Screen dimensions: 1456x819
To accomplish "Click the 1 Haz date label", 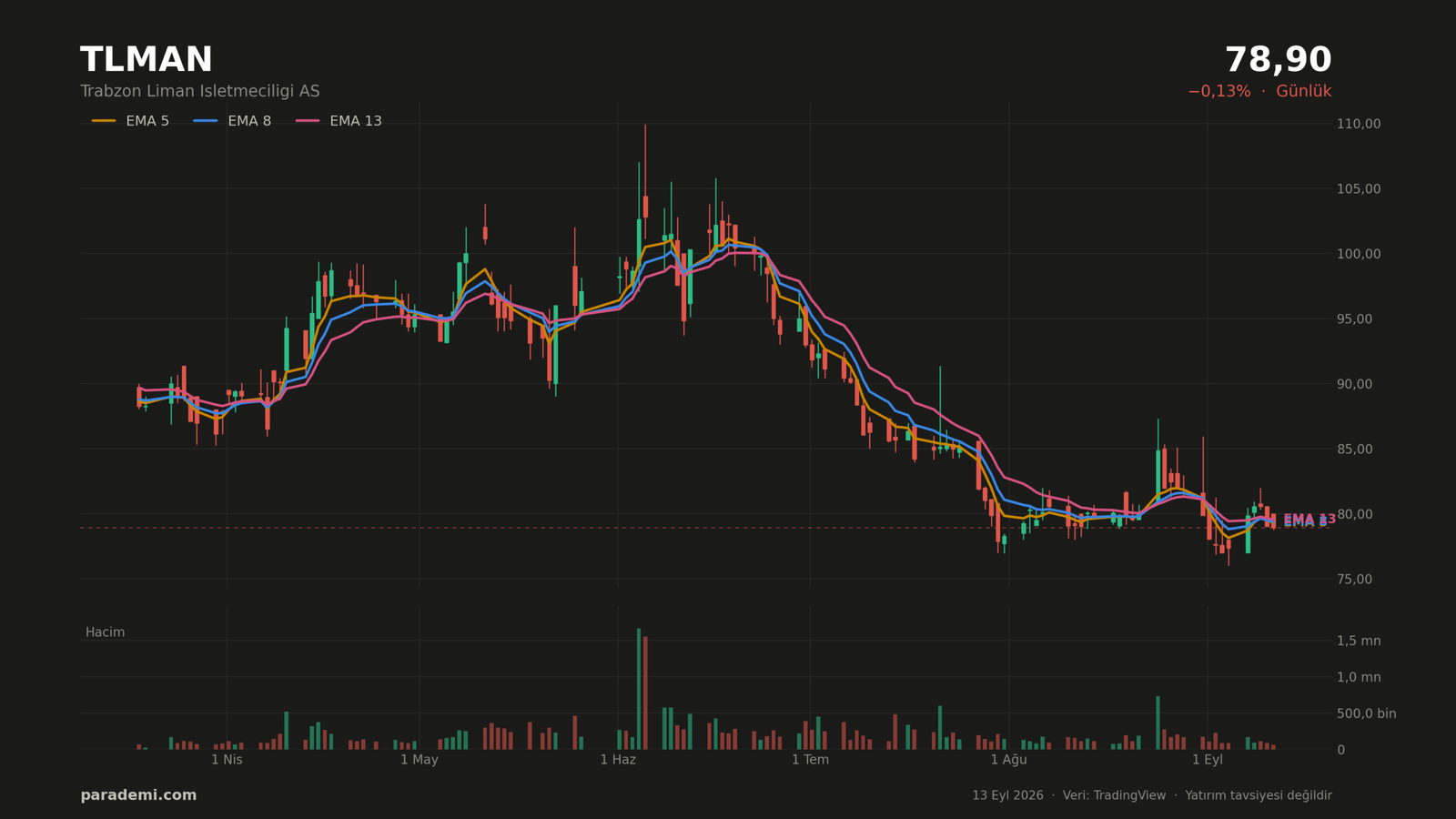I will [618, 760].
